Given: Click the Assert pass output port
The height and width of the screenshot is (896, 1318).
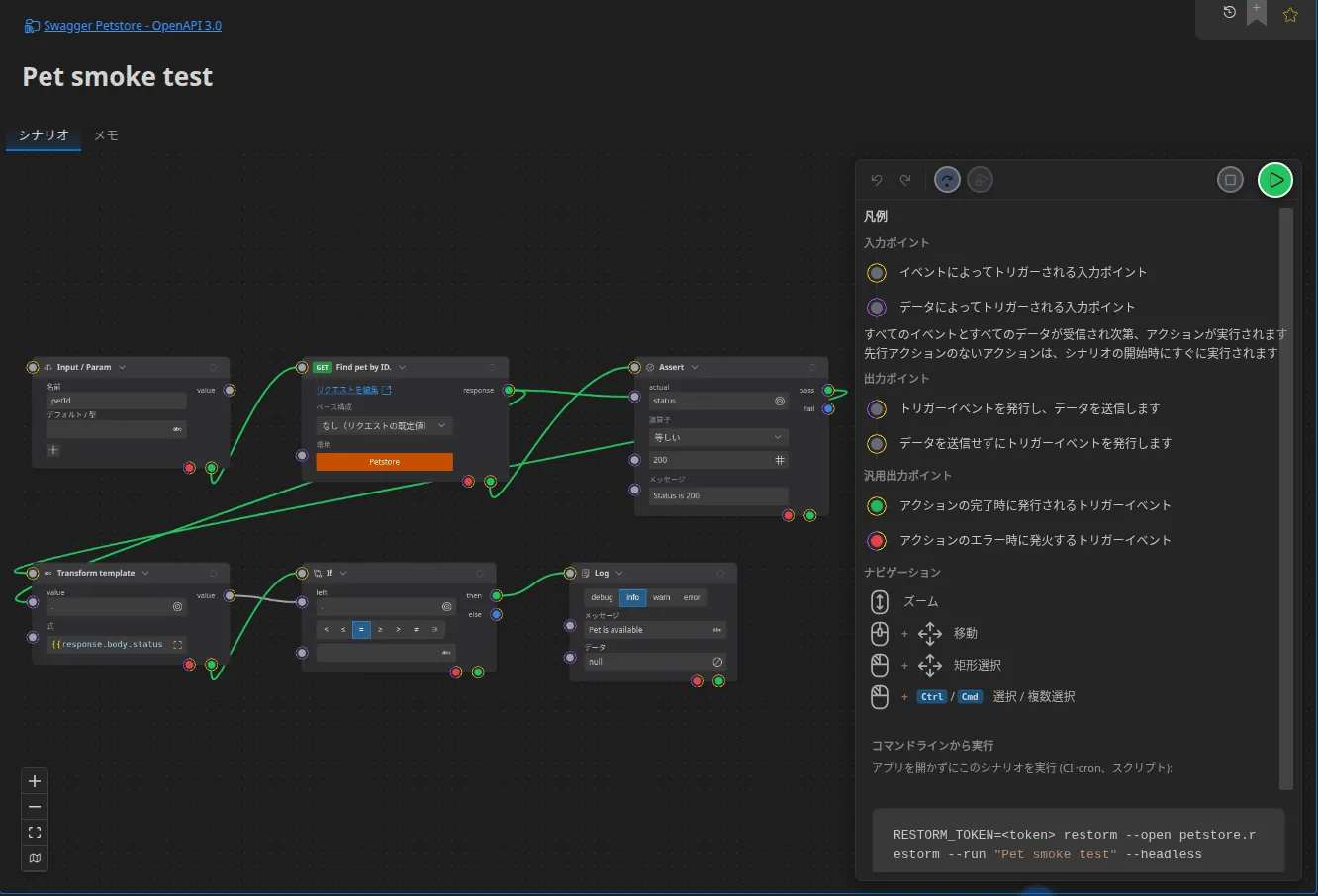Looking at the screenshot, I should click(828, 391).
